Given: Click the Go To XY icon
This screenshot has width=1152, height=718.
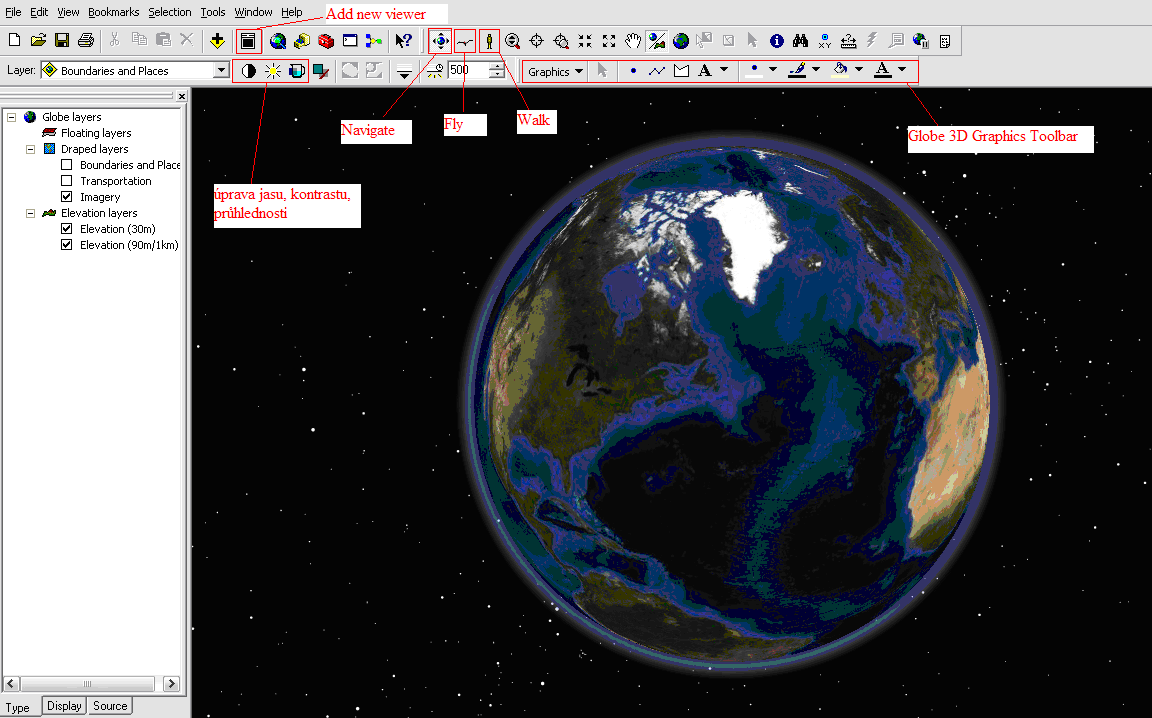Looking at the screenshot, I should pos(824,41).
